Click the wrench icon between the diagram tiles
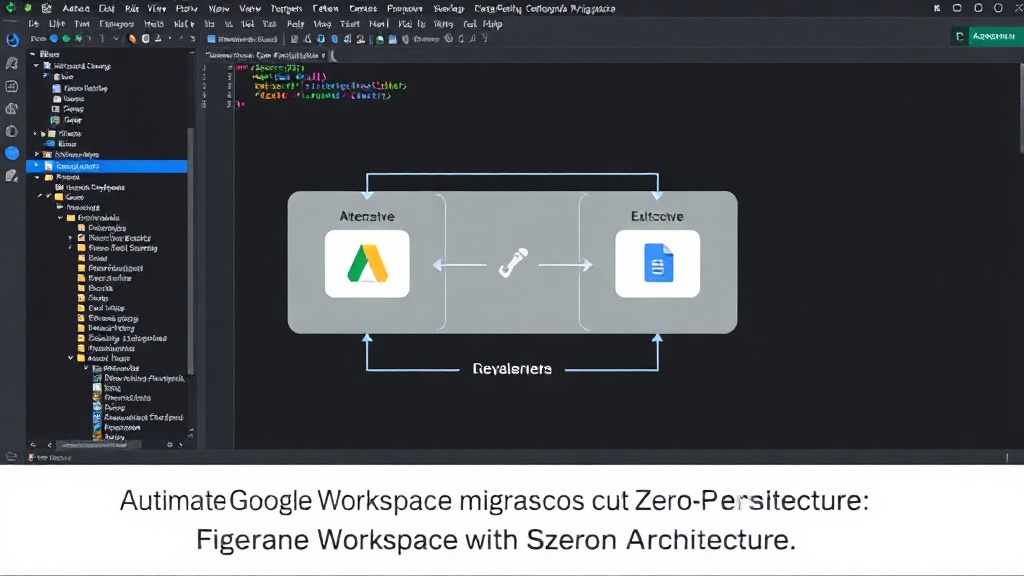Image resolution: width=1024 pixels, height=576 pixels. pyautogui.click(x=513, y=263)
